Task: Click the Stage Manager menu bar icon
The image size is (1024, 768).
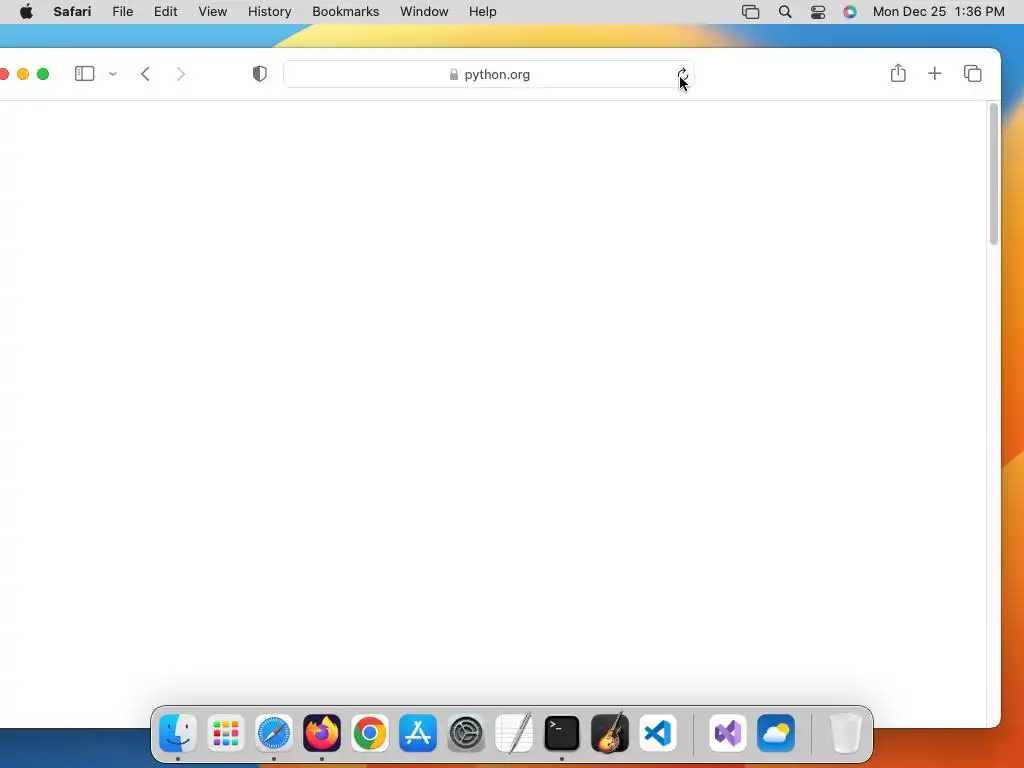Action: tap(750, 12)
